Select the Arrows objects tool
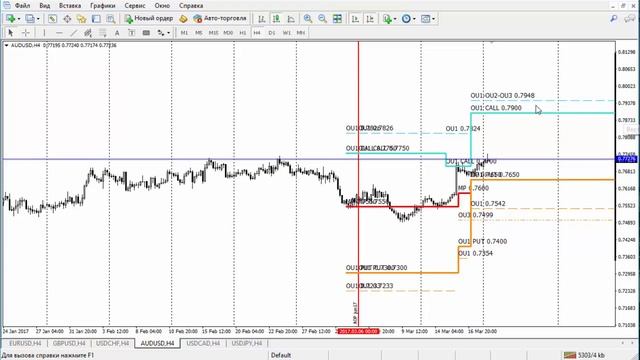The width and height of the screenshot is (640, 360). [x=160, y=33]
